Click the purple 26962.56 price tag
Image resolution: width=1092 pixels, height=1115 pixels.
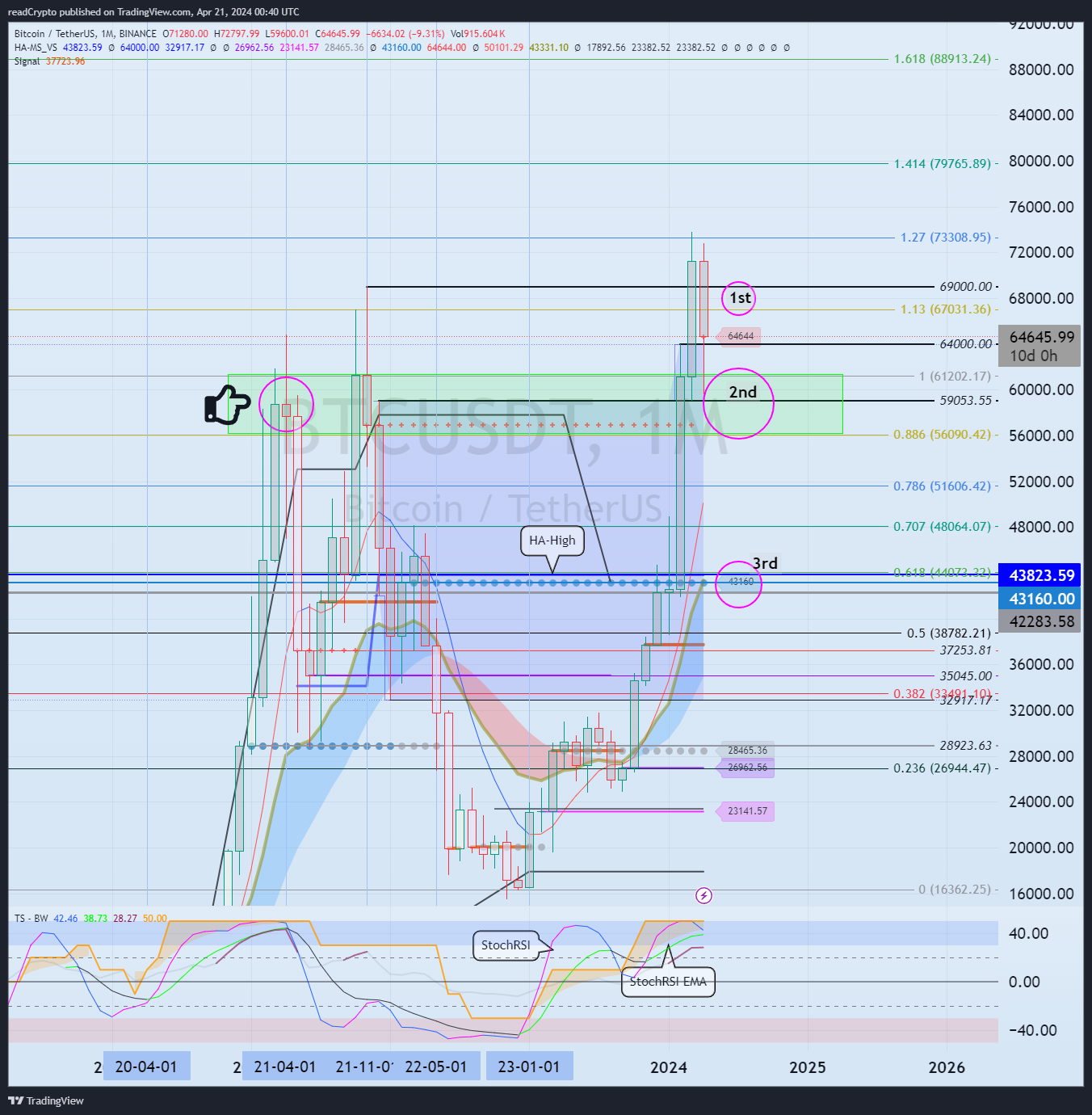click(745, 768)
